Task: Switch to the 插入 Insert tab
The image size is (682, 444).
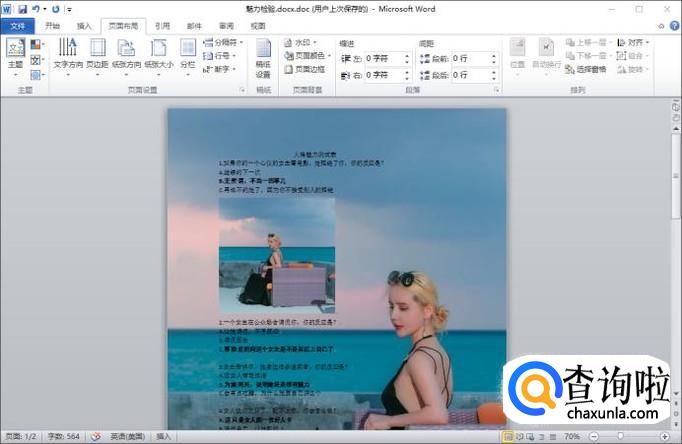Action: [84, 26]
